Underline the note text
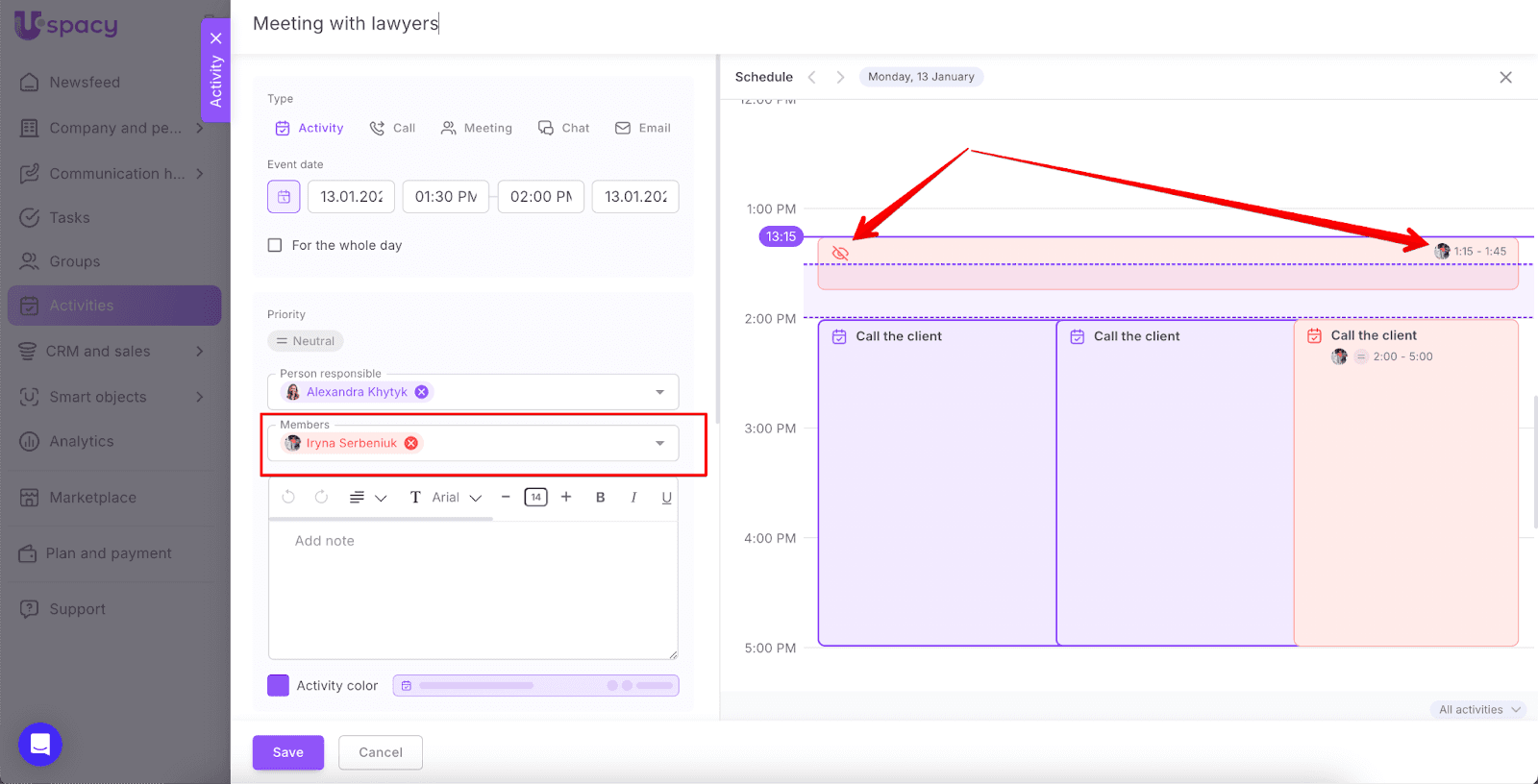 666,497
